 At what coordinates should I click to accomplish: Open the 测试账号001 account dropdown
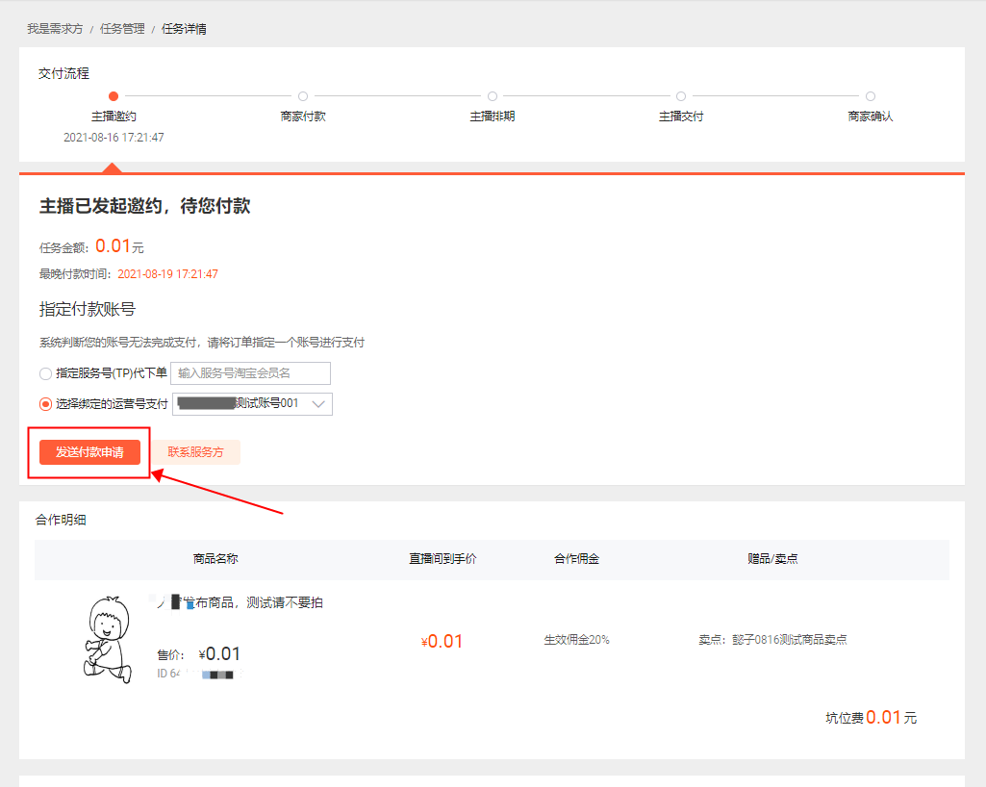(252, 404)
